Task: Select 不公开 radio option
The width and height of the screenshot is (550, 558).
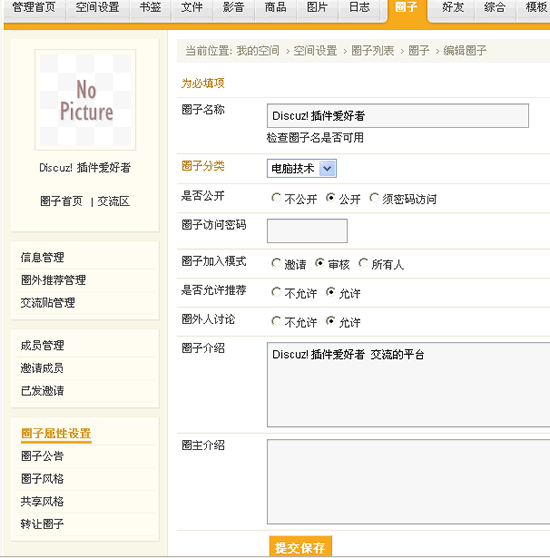Action: click(276, 198)
